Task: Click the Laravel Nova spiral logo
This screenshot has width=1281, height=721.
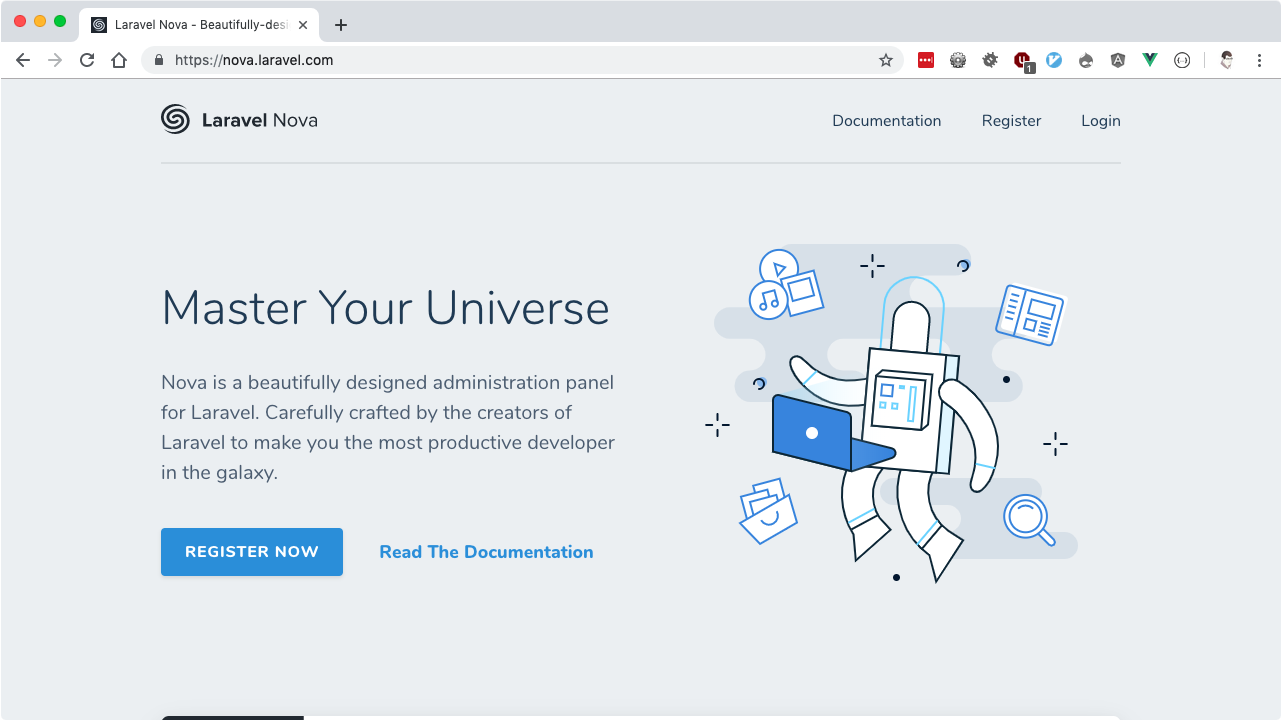Action: (x=175, y=120)
